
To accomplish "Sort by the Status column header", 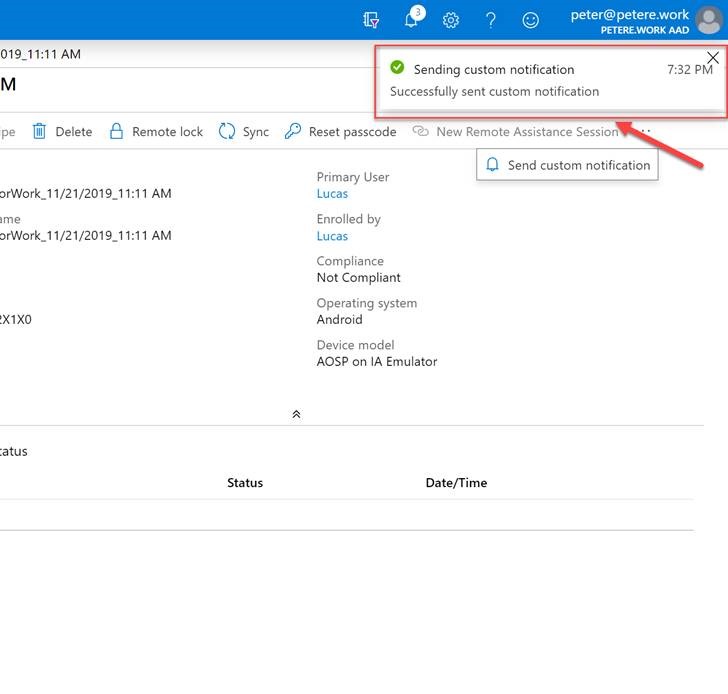I will click(x=245, y=483).
